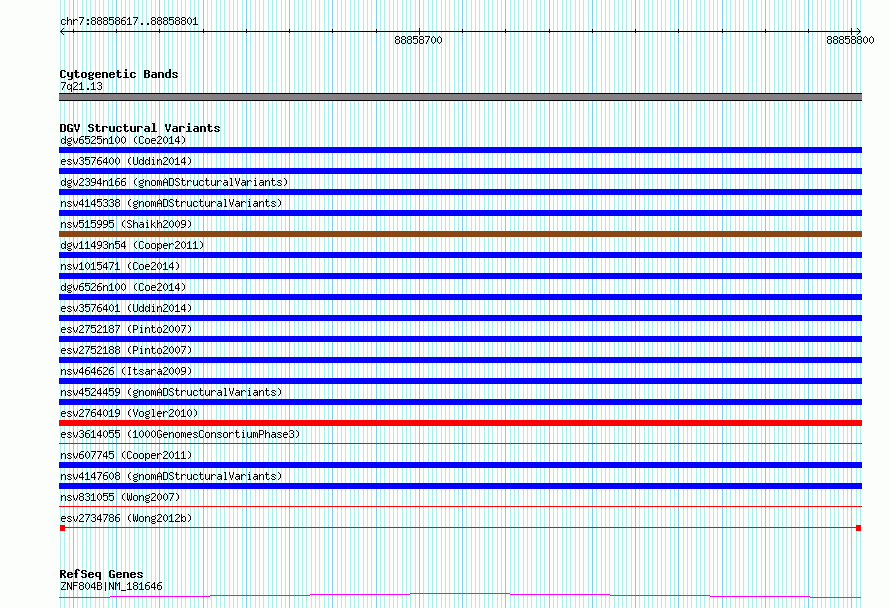Open the DGV Structural Variants track title
890x608 pixels.
point(140,128)
